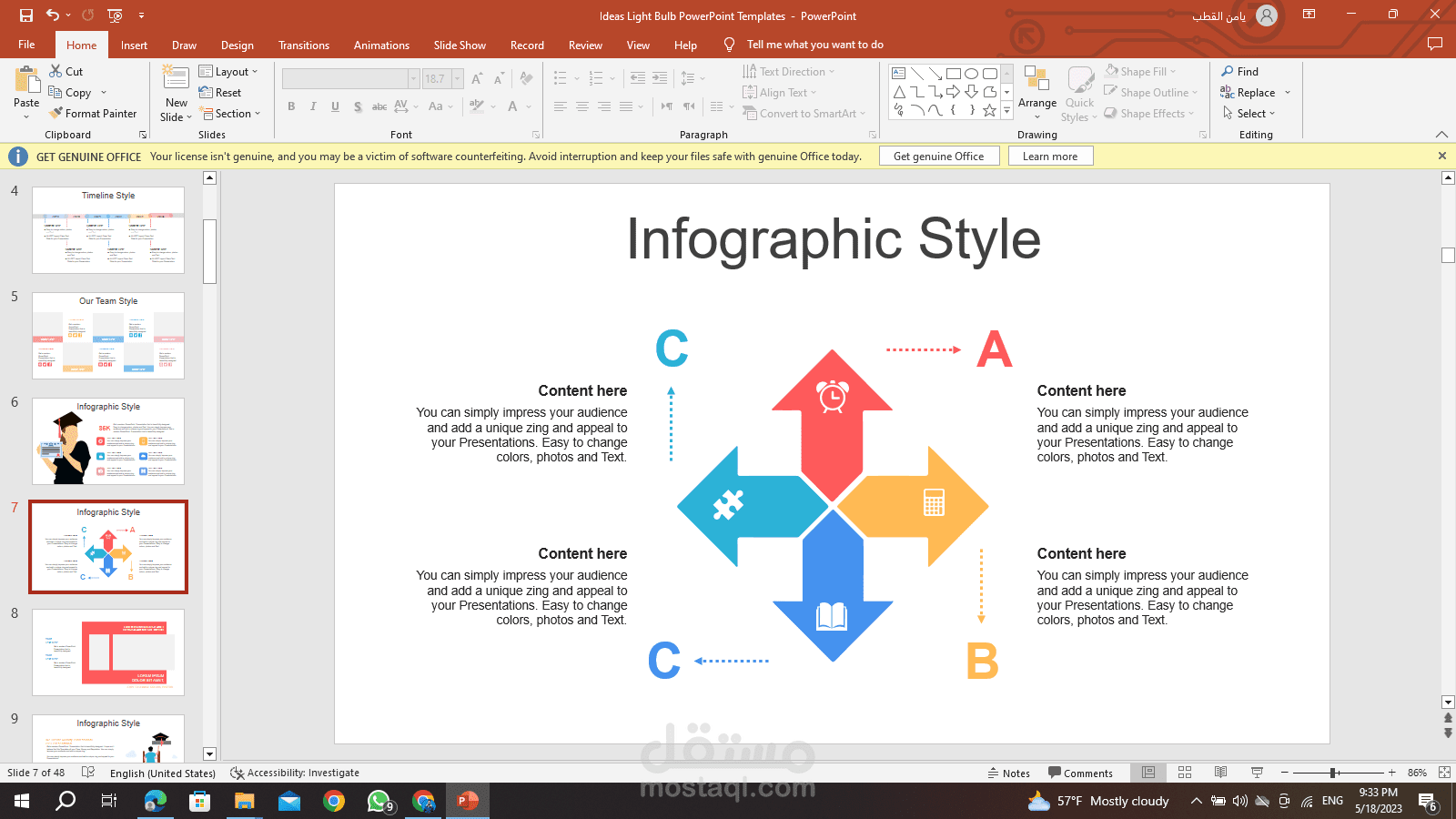Screen dimensions: 1456x819
Task: Start Slide Show from status bar icon
Action: 1257,773
